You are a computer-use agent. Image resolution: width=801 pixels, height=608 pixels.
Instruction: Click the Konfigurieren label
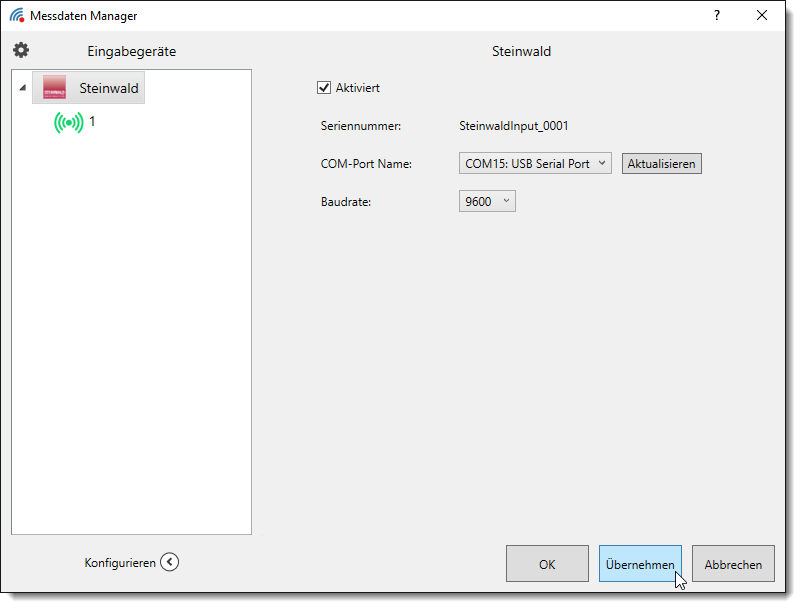pos(120,563)
